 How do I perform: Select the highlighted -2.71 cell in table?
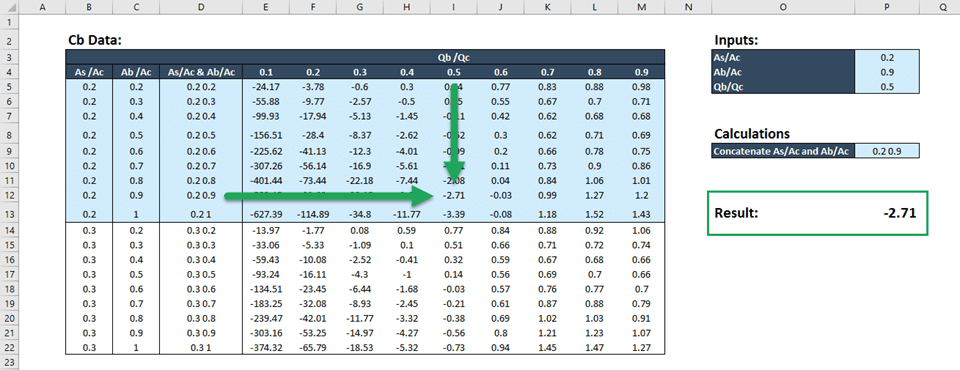point(453,196)
